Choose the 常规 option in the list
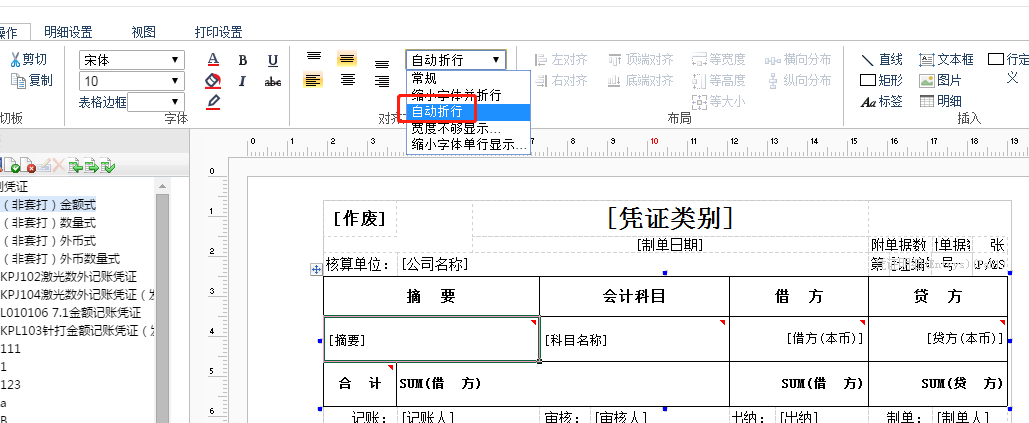 (468, 78)
